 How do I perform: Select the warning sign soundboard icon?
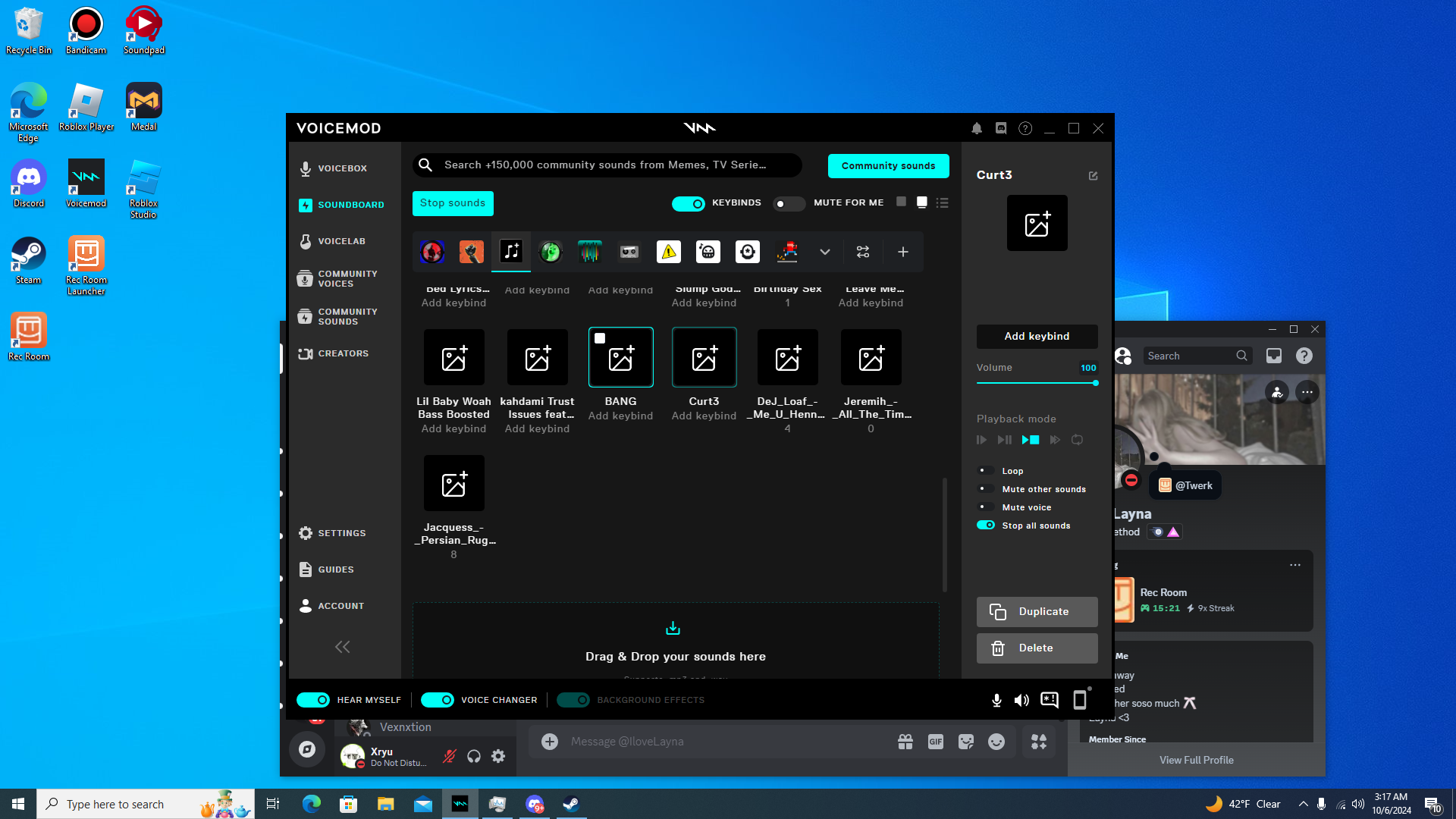point(668,252)
